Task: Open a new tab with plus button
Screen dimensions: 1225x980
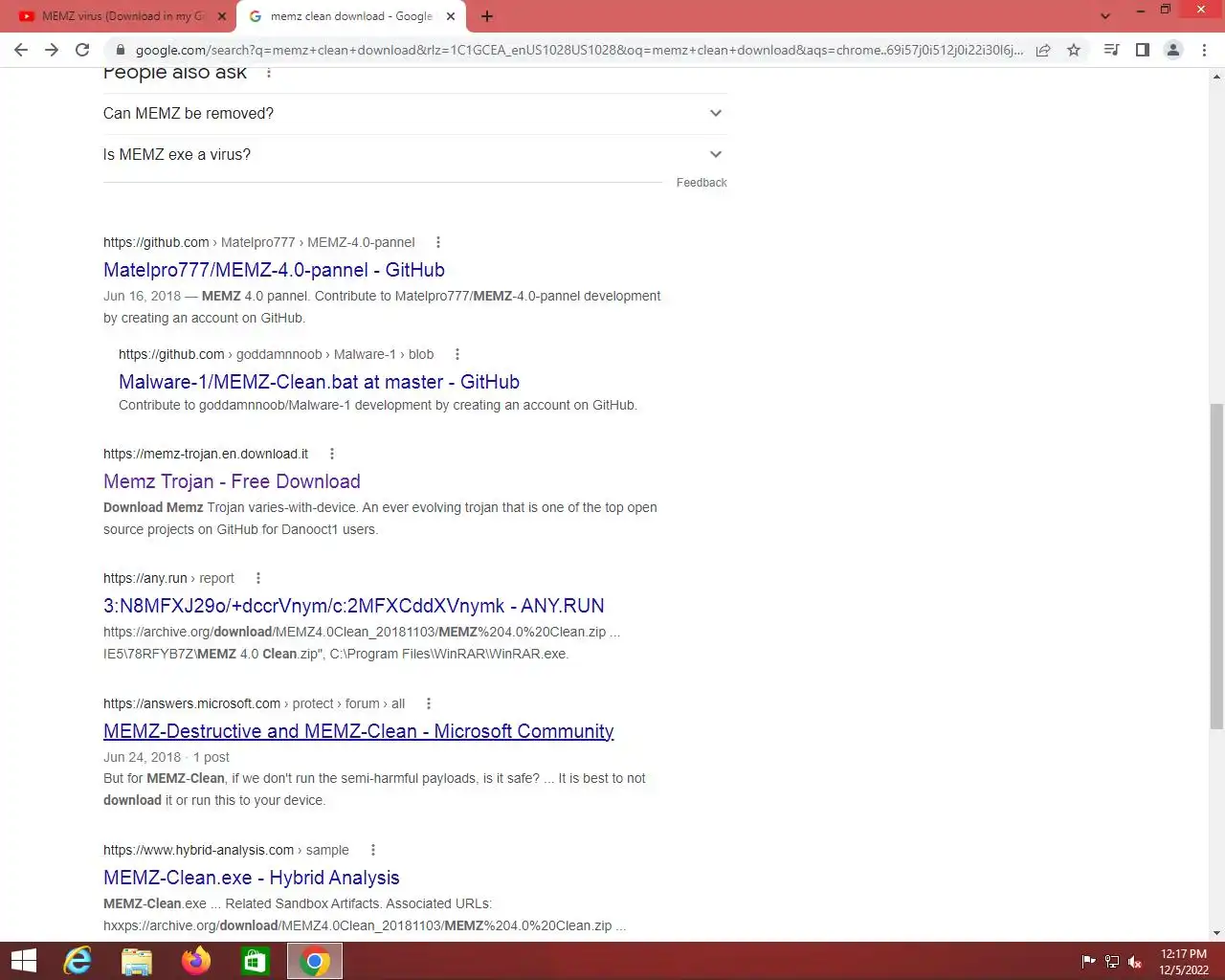Action: pyautogui.click(x=487, y=16)
